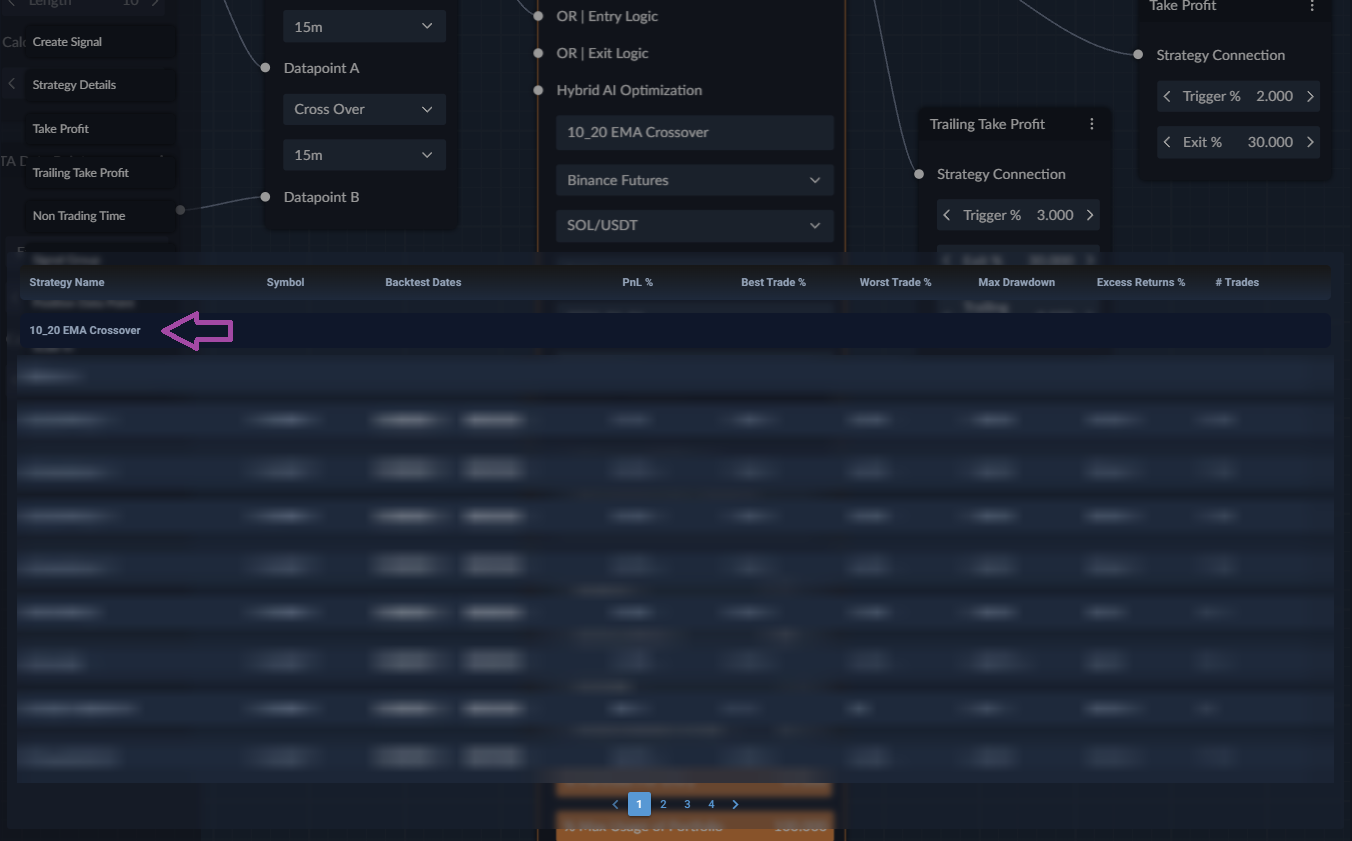Open the Cross Over condition dropdown
1352x841 pixels.
tap(364, 109)
